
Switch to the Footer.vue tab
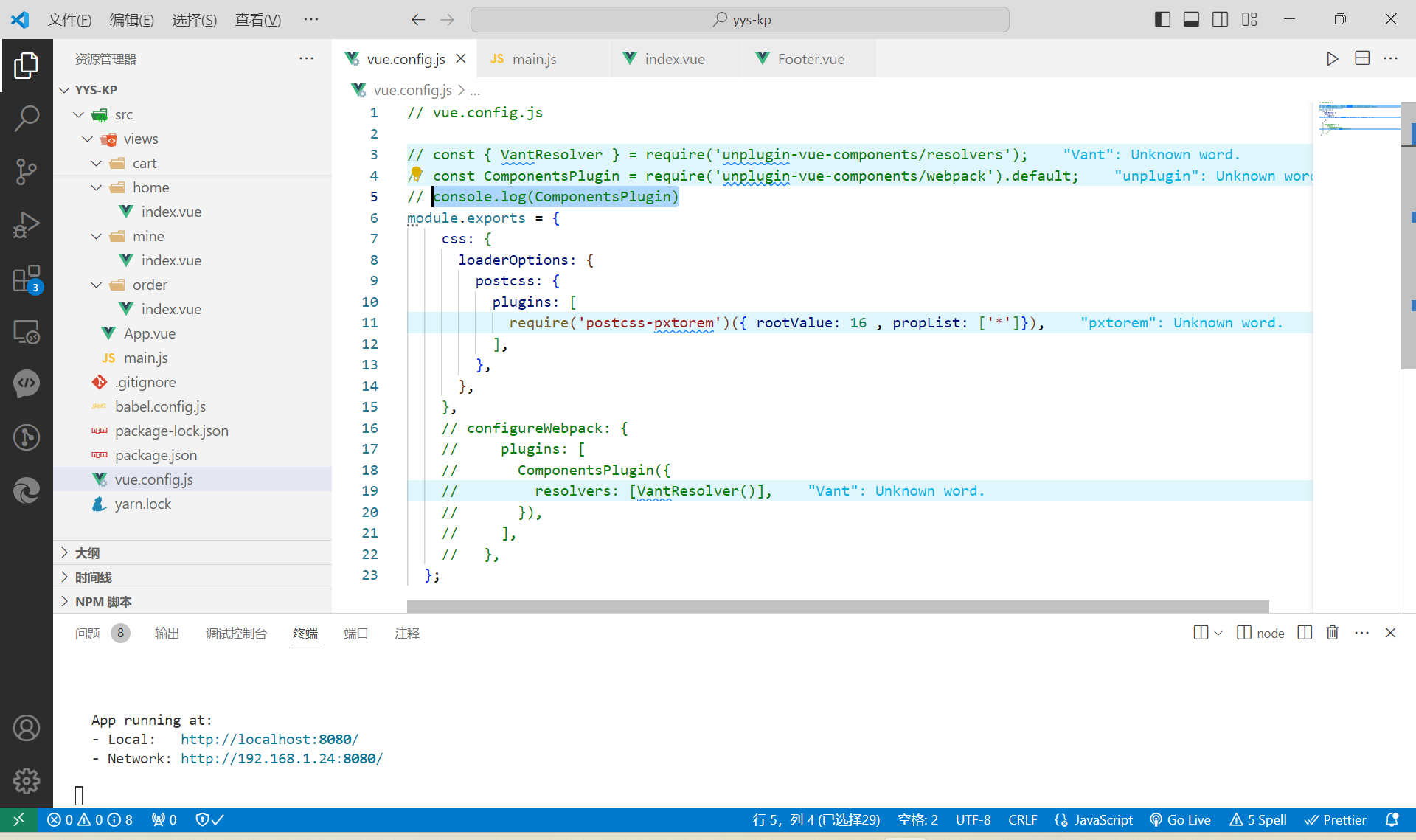tap(810, 59)
